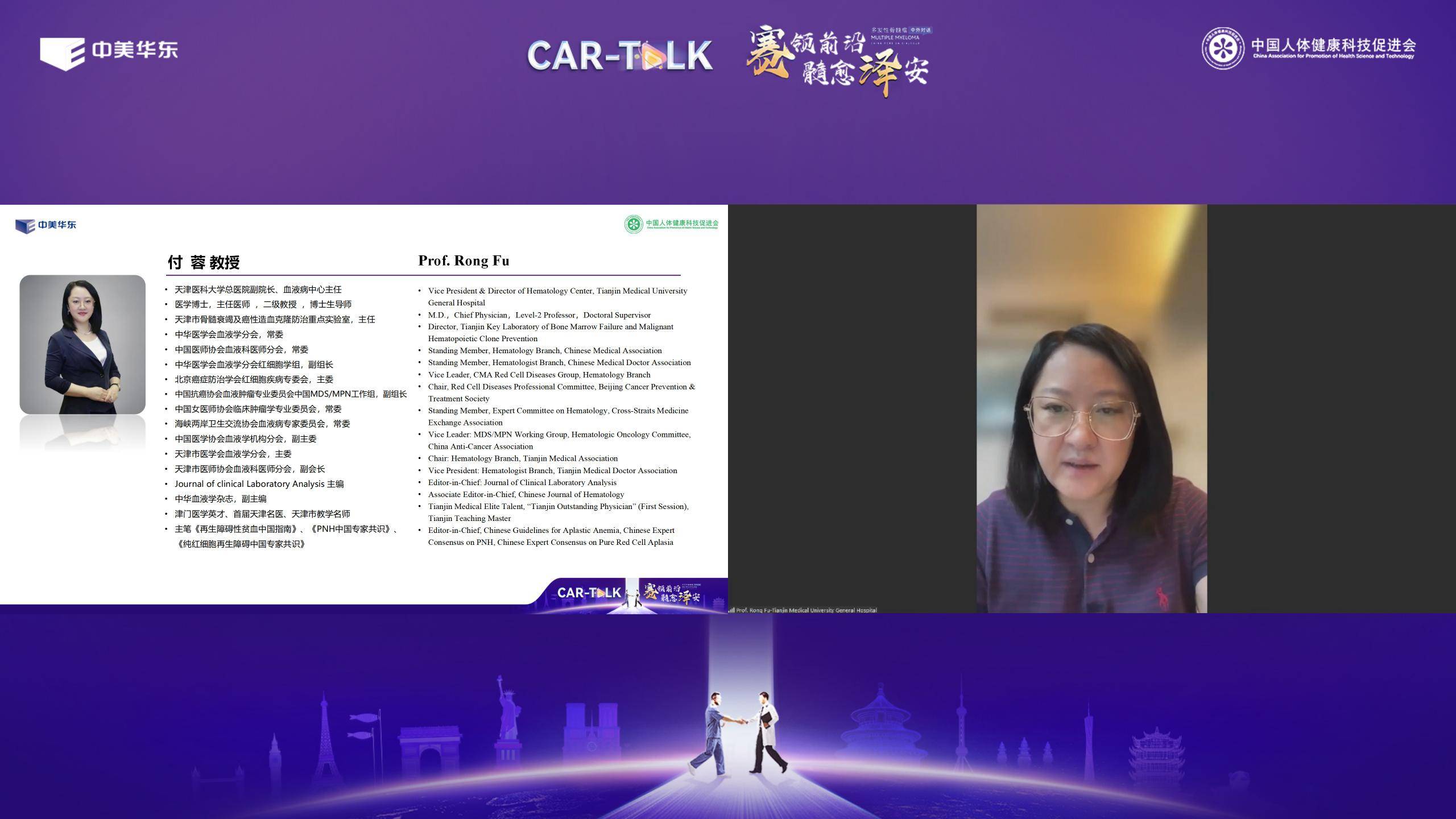The image size is (1456, 819).
Task: Click the professor's portrait photo on slide
Action: [x=82, y=345]
